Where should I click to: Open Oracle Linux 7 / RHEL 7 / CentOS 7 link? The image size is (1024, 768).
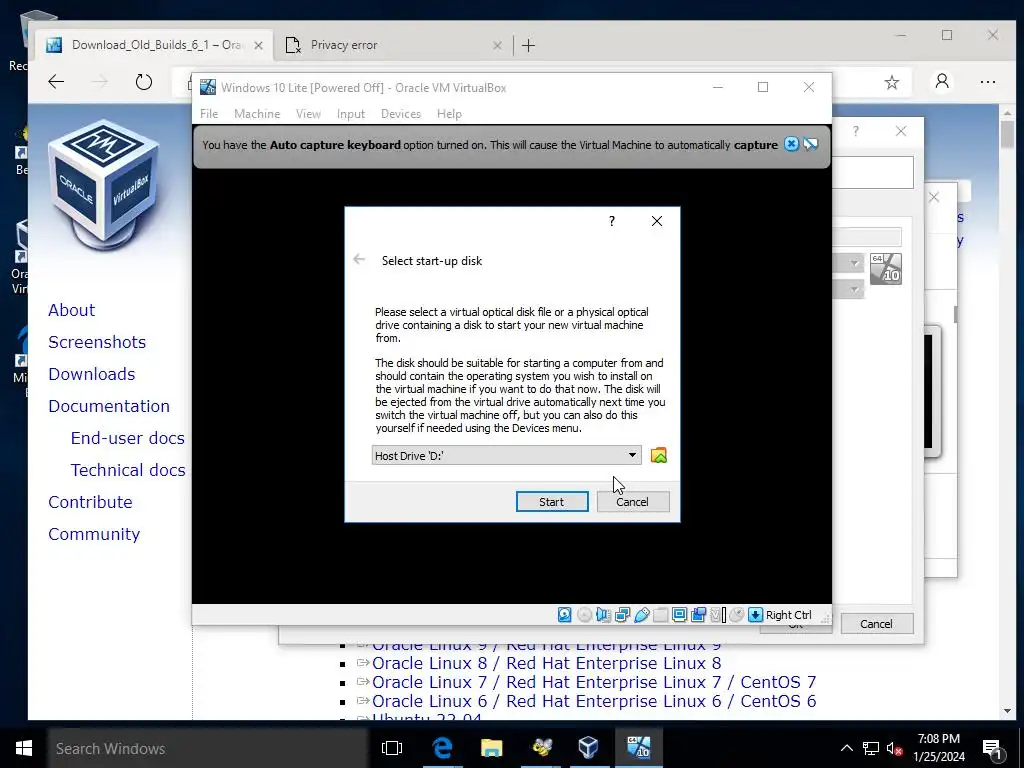pos(594,682)
